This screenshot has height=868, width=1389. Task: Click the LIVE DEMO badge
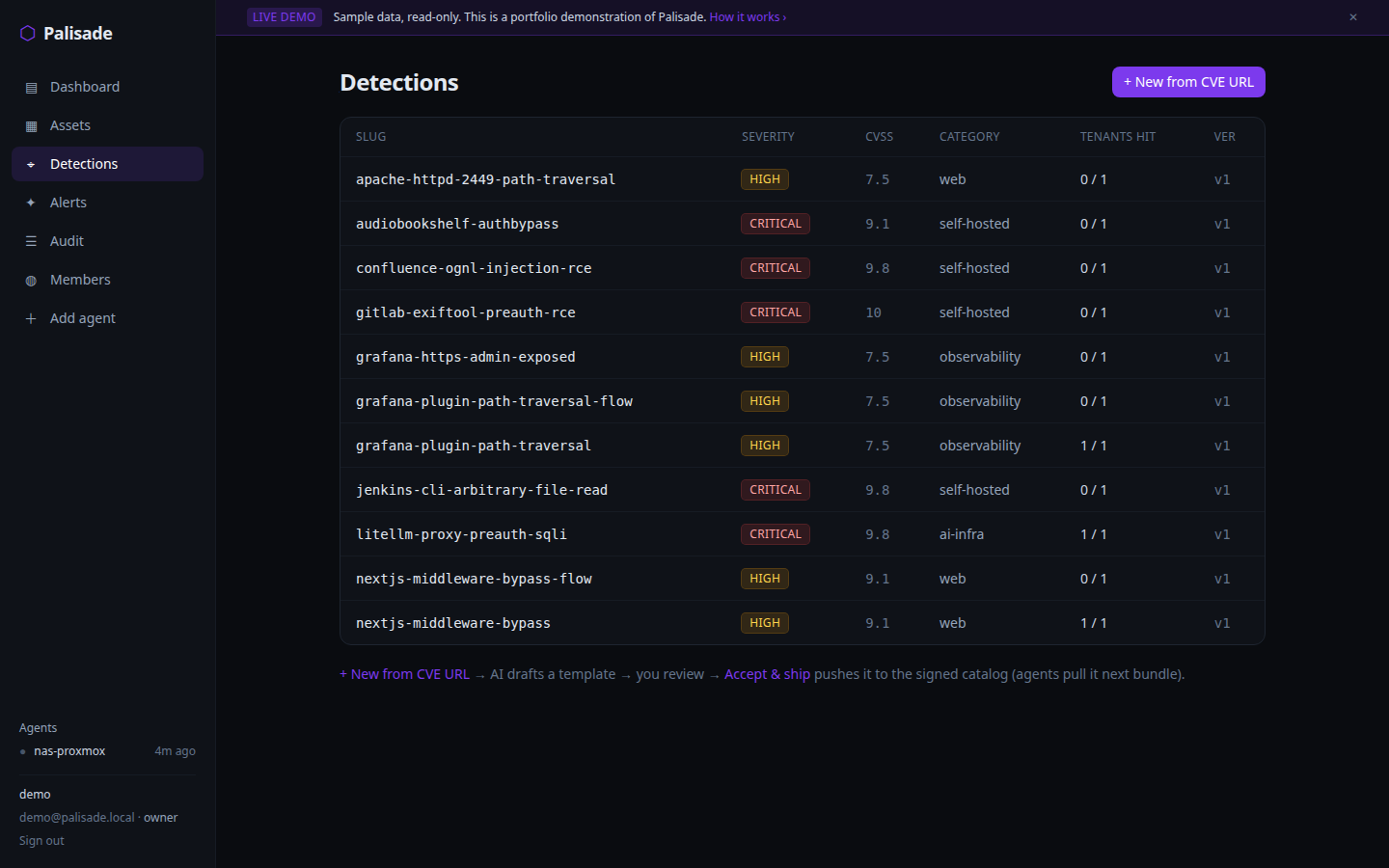[x=284, y=17]
